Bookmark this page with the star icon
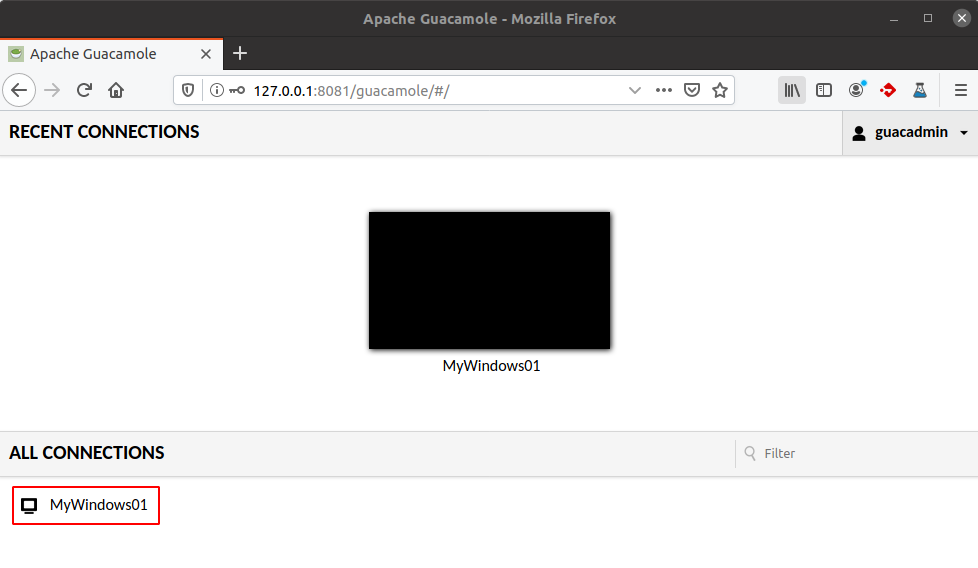Viewport: 978px width, 568px height. (x=720, y=90)
